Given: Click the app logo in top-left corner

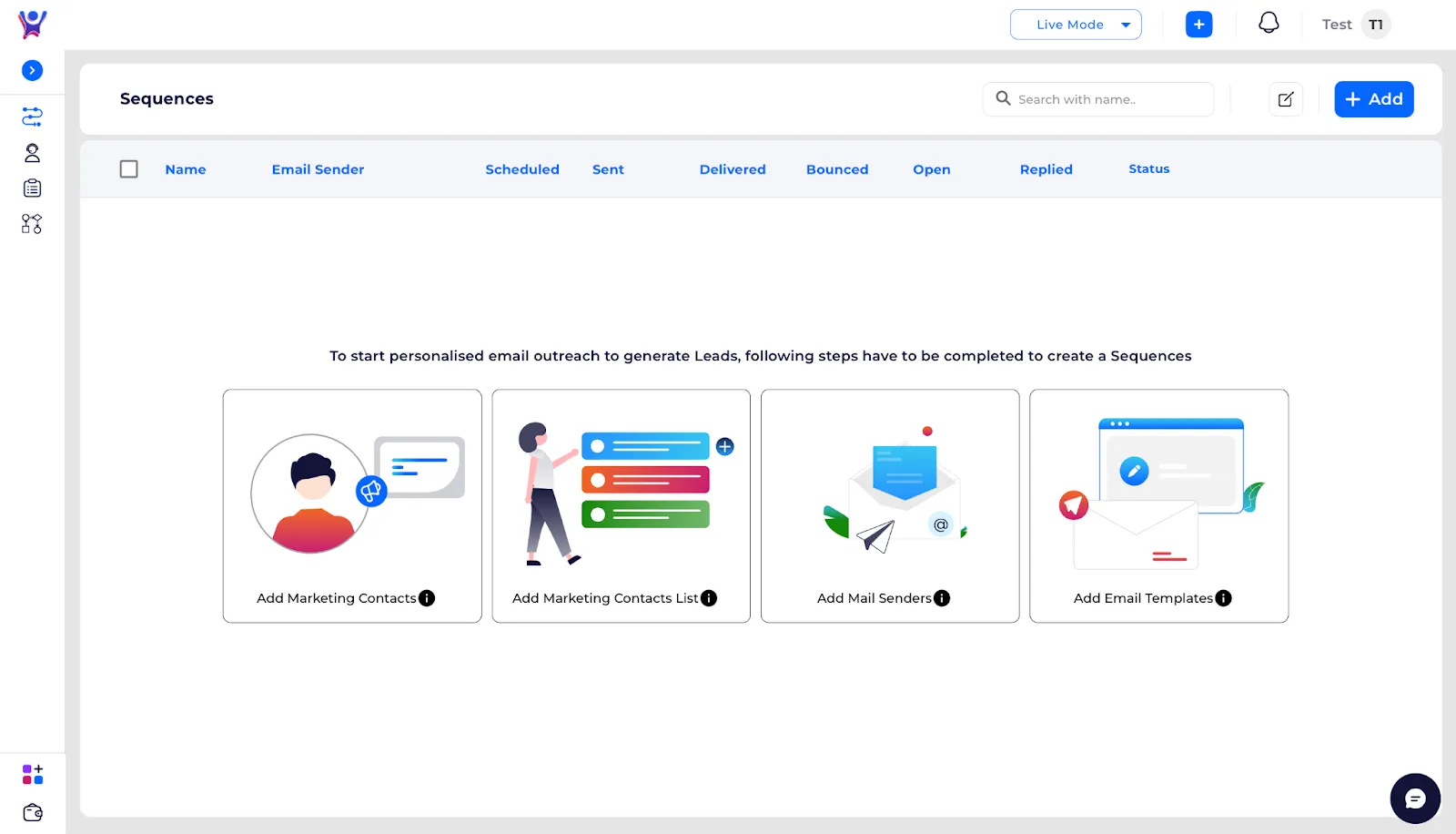Looking at the screenshot, I should click(x=32, y=24).
